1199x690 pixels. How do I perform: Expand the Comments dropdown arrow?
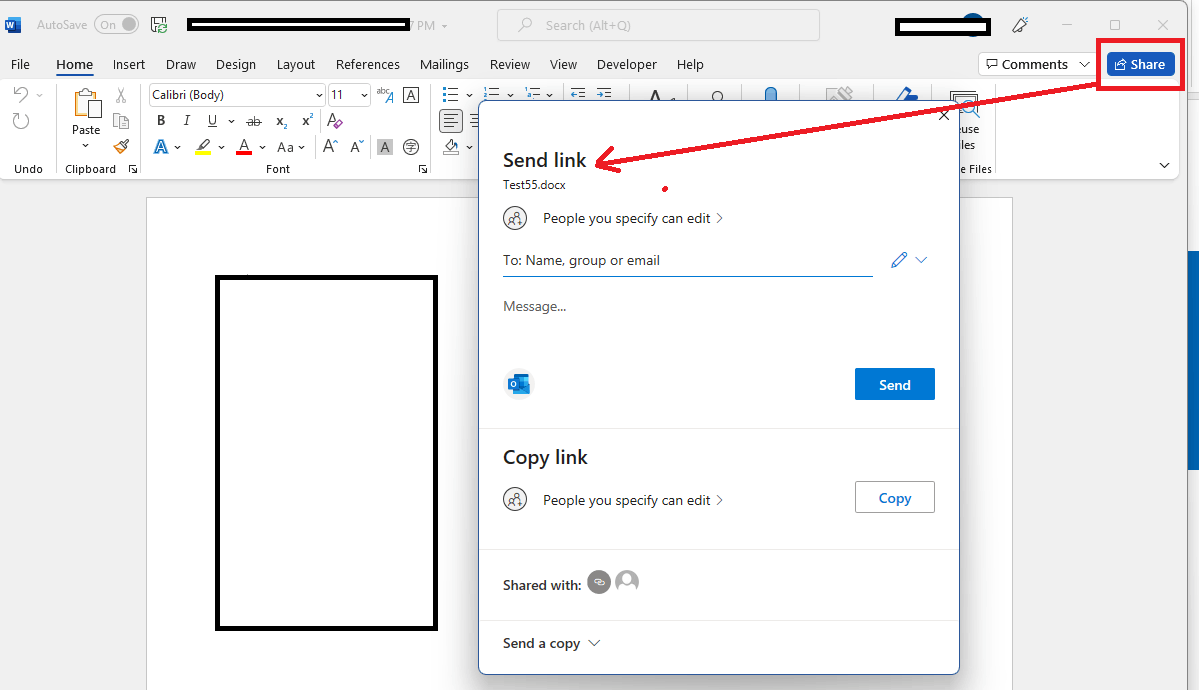[1084, 64]
